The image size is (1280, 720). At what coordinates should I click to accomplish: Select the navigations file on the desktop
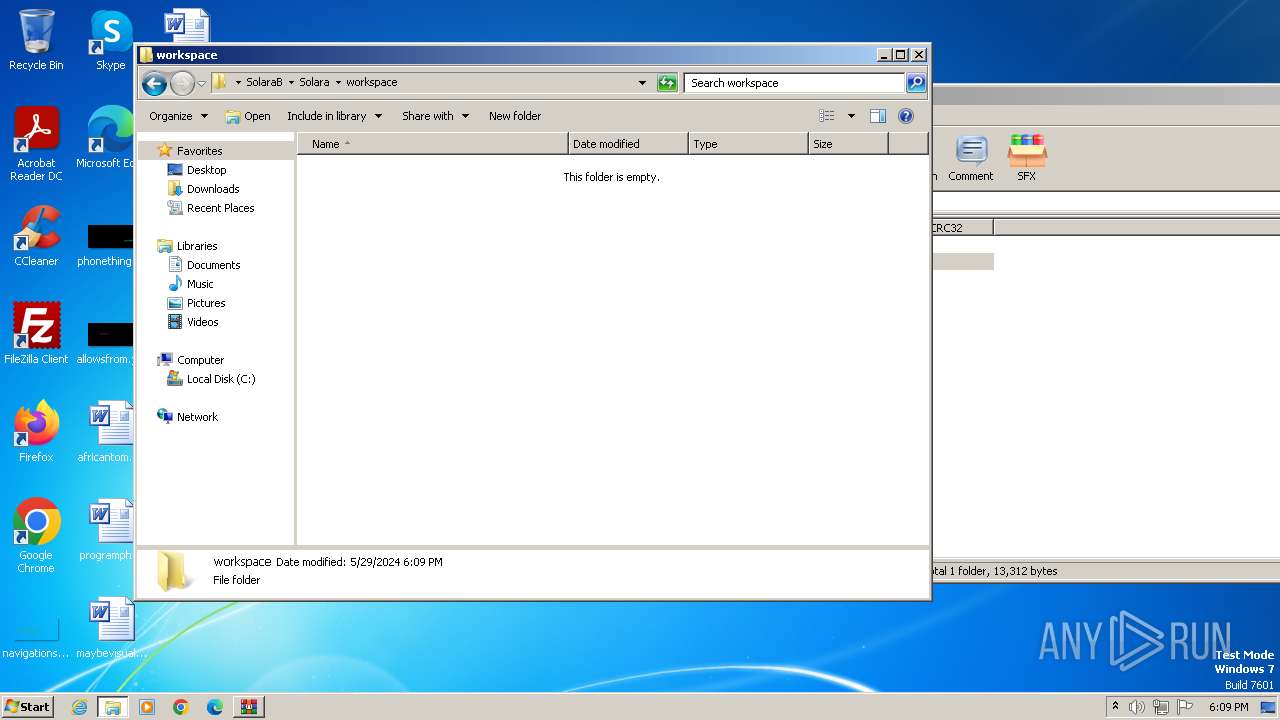pos(36,636)
